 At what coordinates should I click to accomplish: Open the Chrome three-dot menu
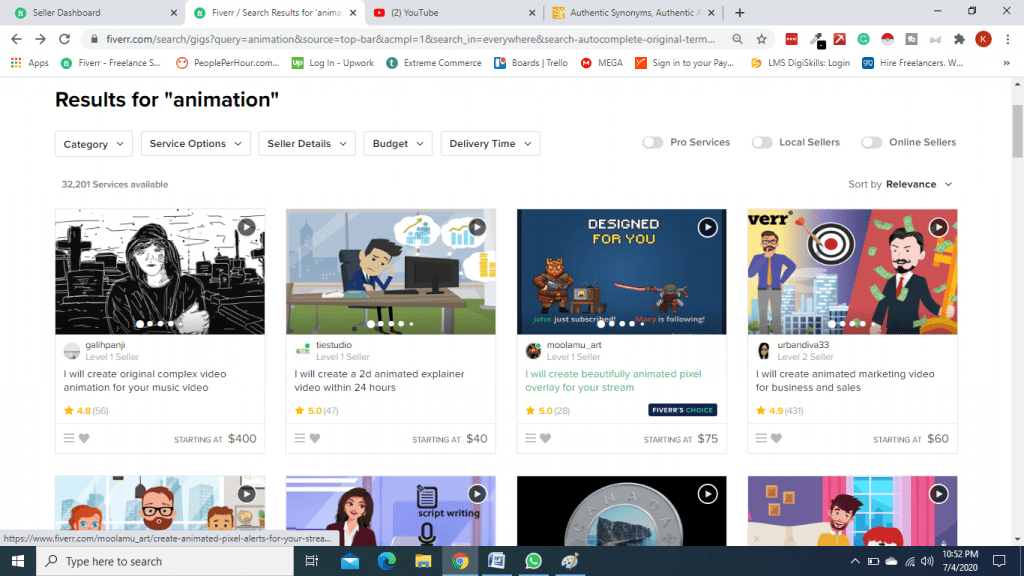point(1008,39)
